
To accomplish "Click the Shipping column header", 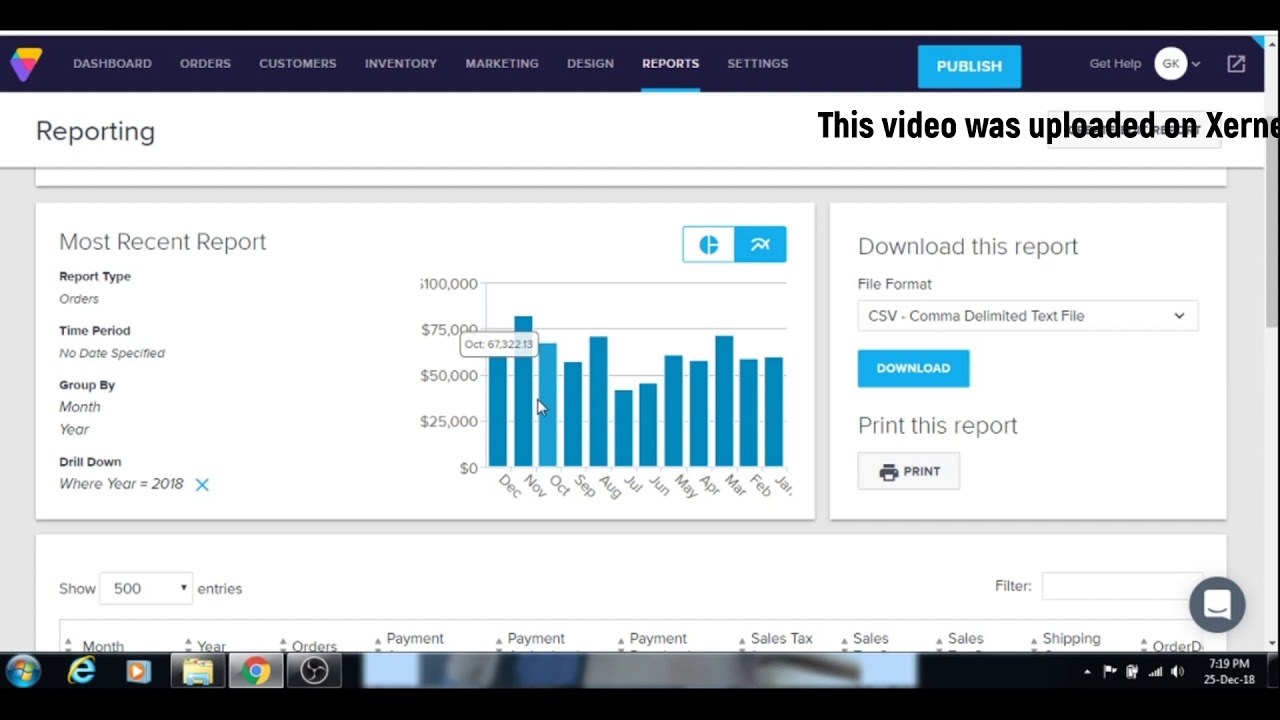I will [x=1071, y=639].
